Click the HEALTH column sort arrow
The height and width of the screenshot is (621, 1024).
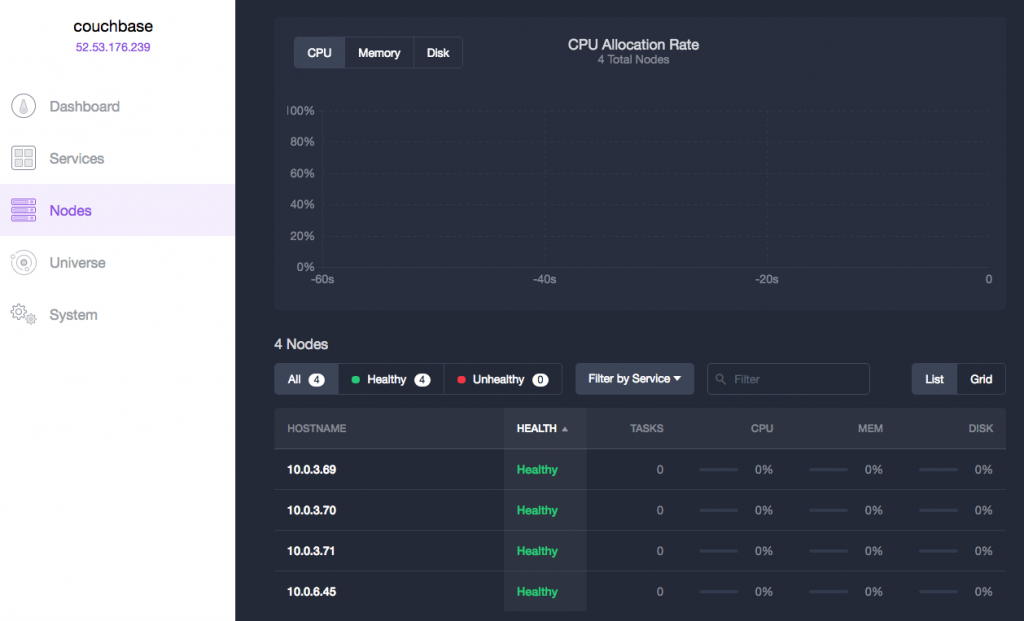click(x=565, y=429)
